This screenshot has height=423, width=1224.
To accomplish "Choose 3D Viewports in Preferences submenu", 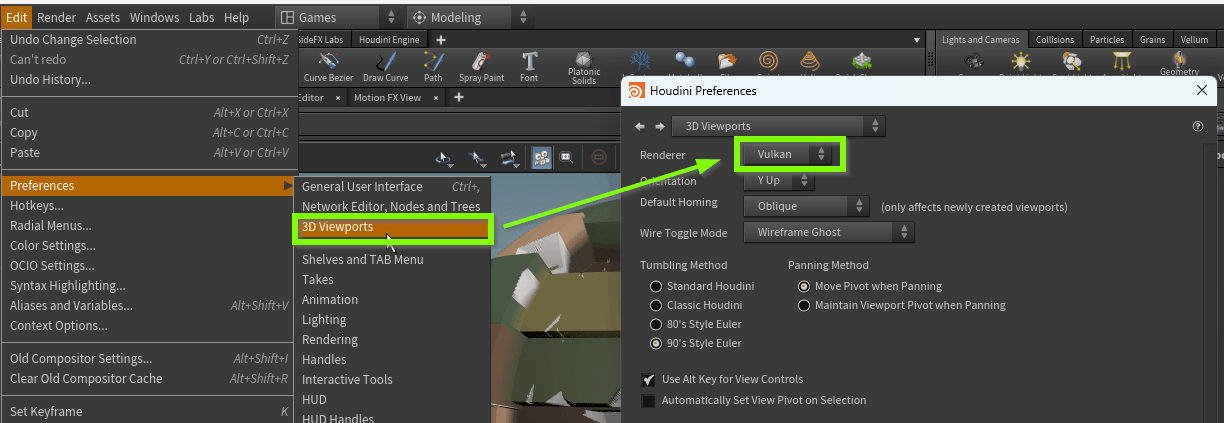I will (x=392, y=228).
